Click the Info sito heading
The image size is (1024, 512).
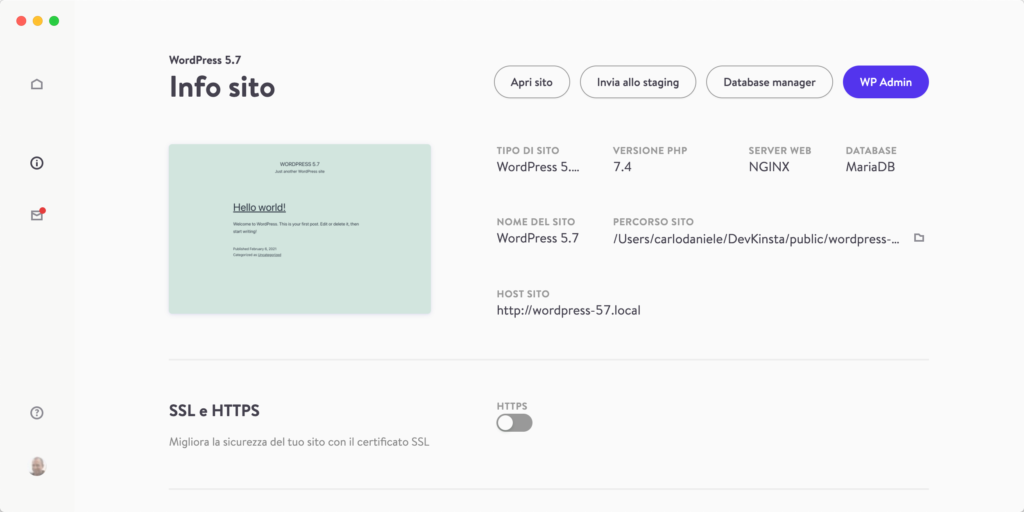222,86
